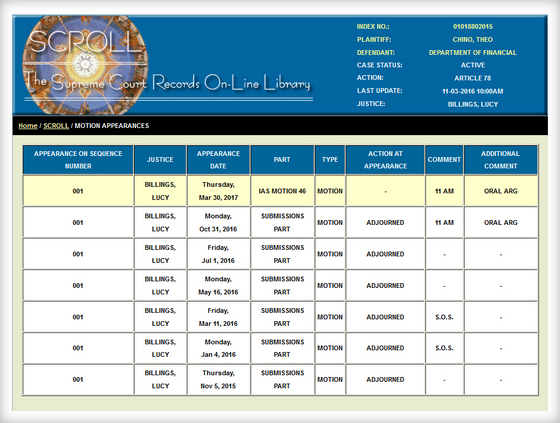Click the Friday, Jul 1, 2016 date cell
560x423 pixels.
tap(218, 254)
